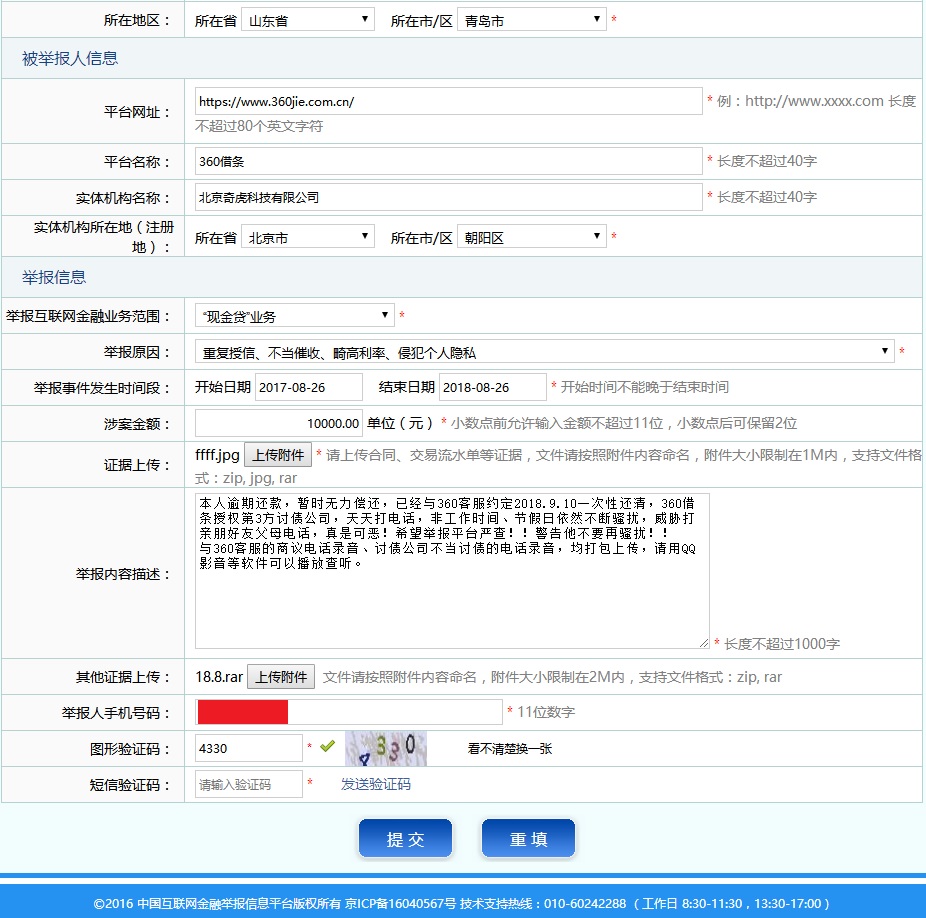Click the 开始日期 field 2017-08-26
The height and width of the screenshot is (918, 926).
click(x=308, y=388)
